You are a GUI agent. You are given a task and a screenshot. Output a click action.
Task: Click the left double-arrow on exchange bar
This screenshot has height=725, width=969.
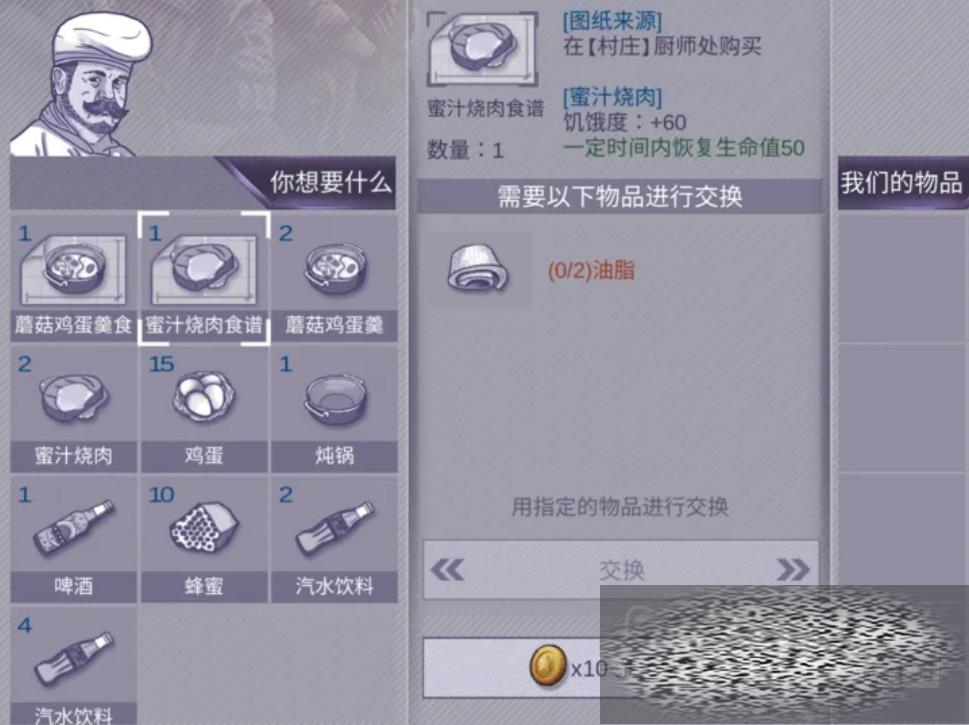click(447, 569)
